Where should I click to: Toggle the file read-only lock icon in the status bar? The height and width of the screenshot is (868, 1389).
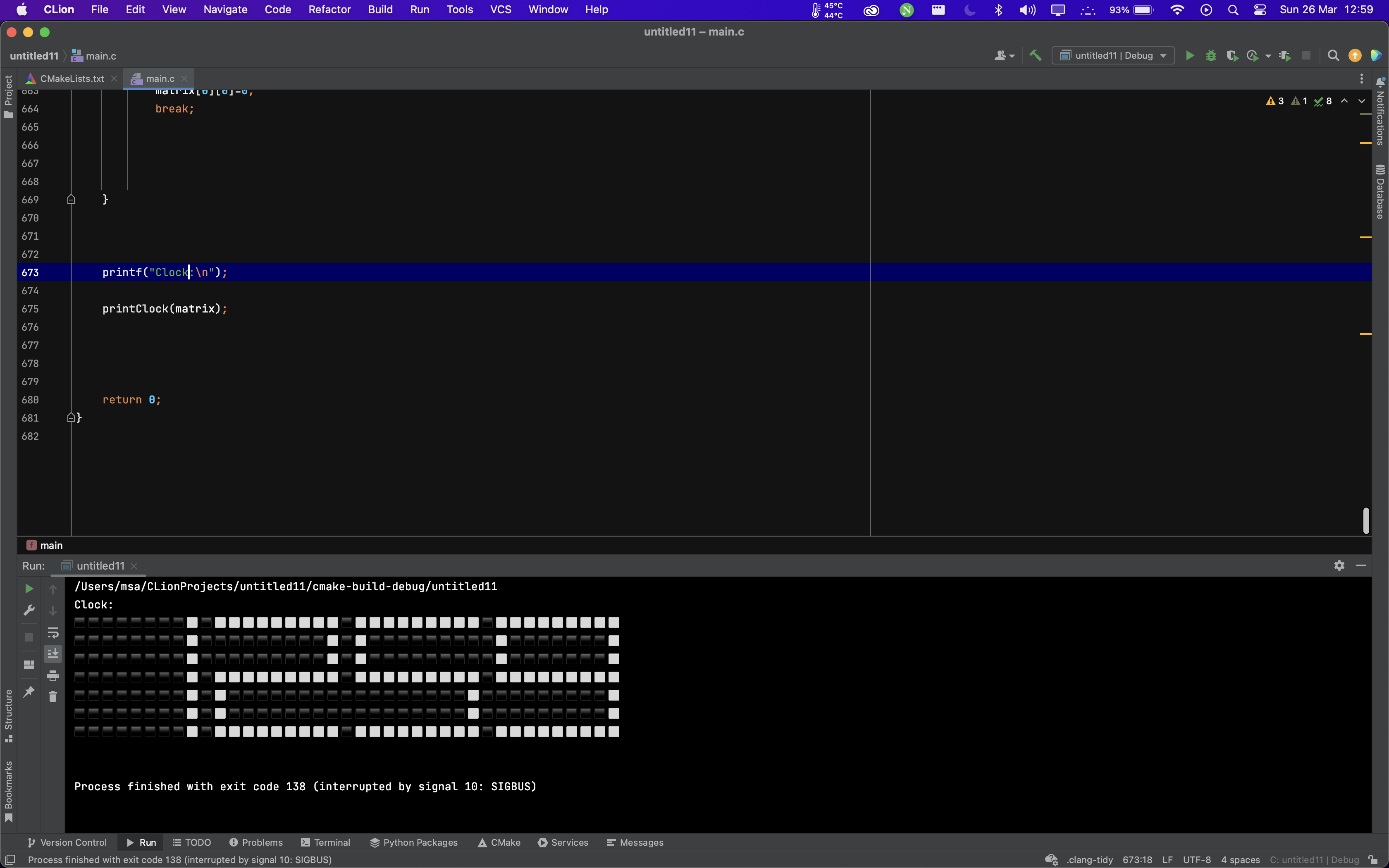[x=1373, y=859]
